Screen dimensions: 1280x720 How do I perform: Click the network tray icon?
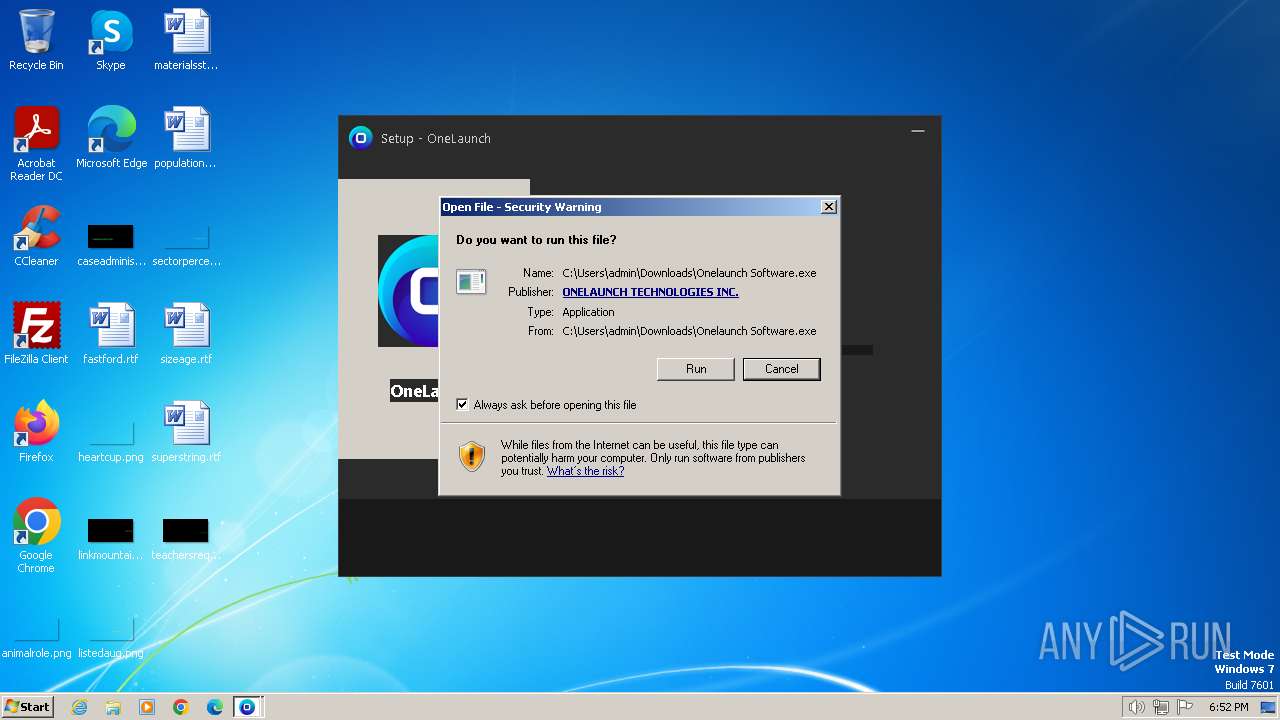click(x=1161, y=707)
